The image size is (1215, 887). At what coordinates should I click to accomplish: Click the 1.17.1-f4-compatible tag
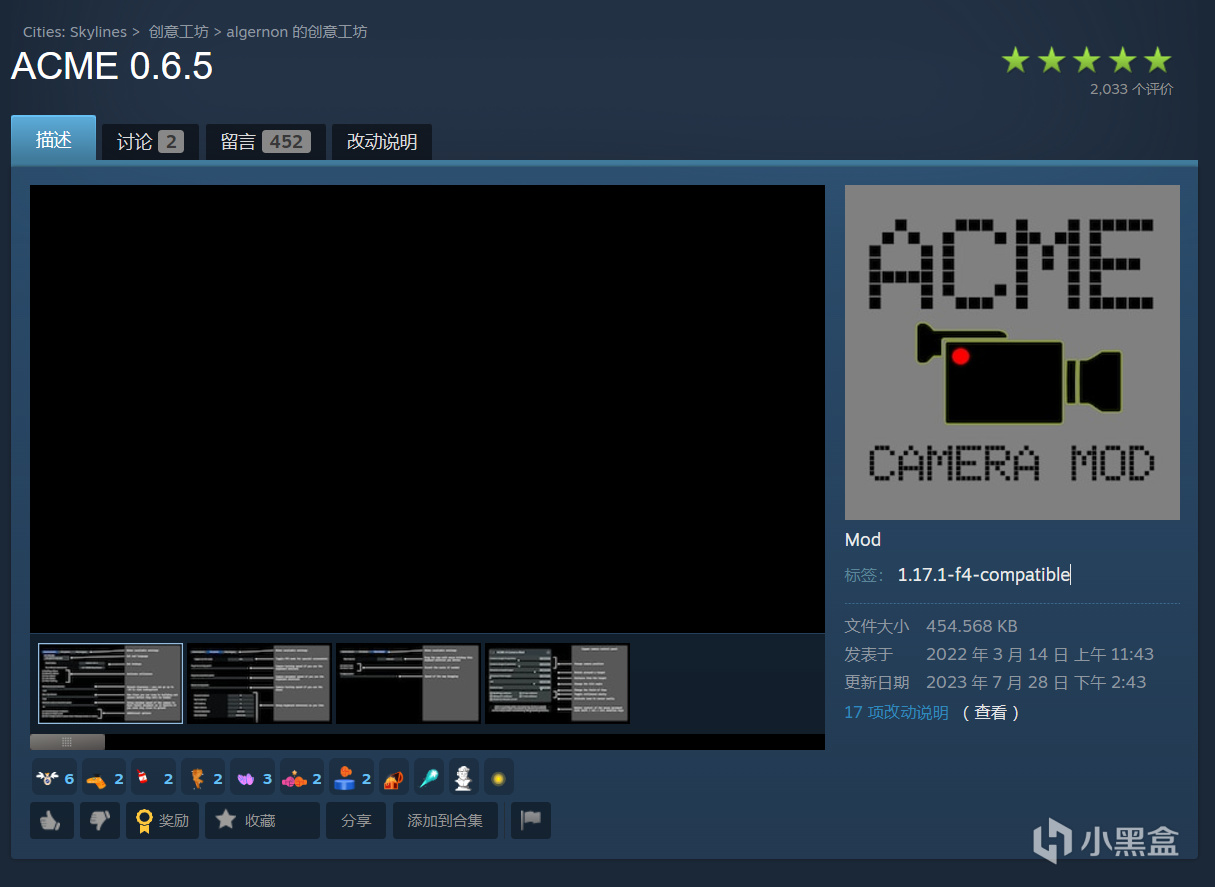click(984, 575)
